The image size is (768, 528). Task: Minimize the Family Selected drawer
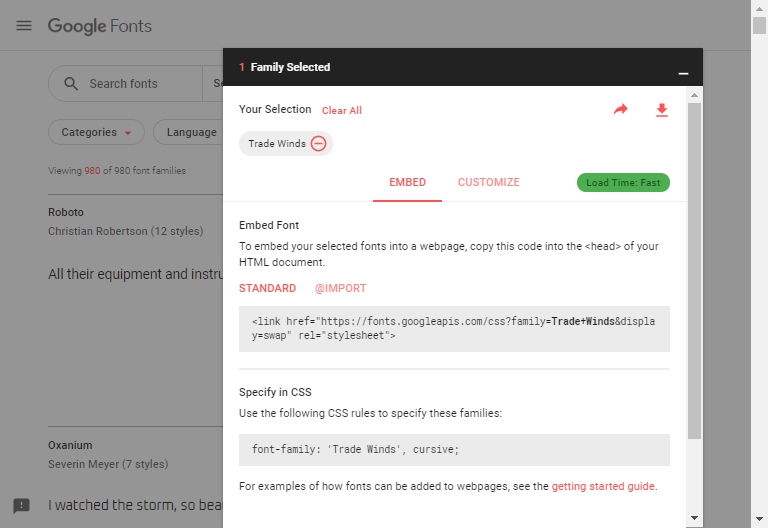click(683, 73)
